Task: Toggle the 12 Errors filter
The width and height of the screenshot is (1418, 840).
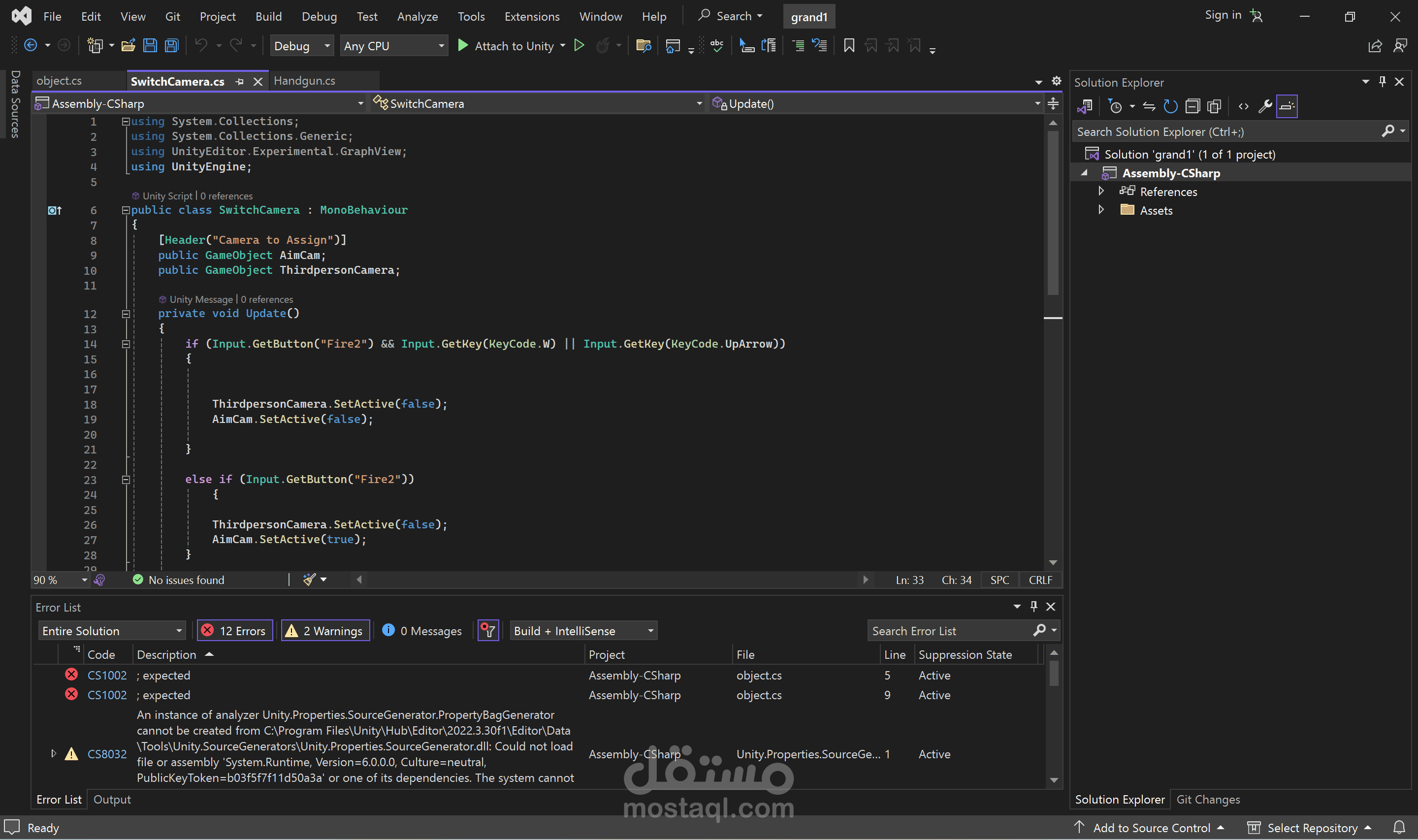Action: (x=235, y=631)
